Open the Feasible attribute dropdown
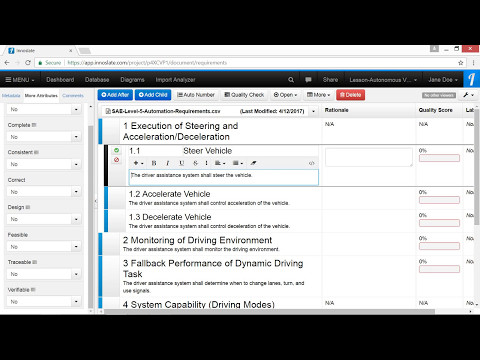The height and width of the screenshot is (360, 480). point(44,247)
